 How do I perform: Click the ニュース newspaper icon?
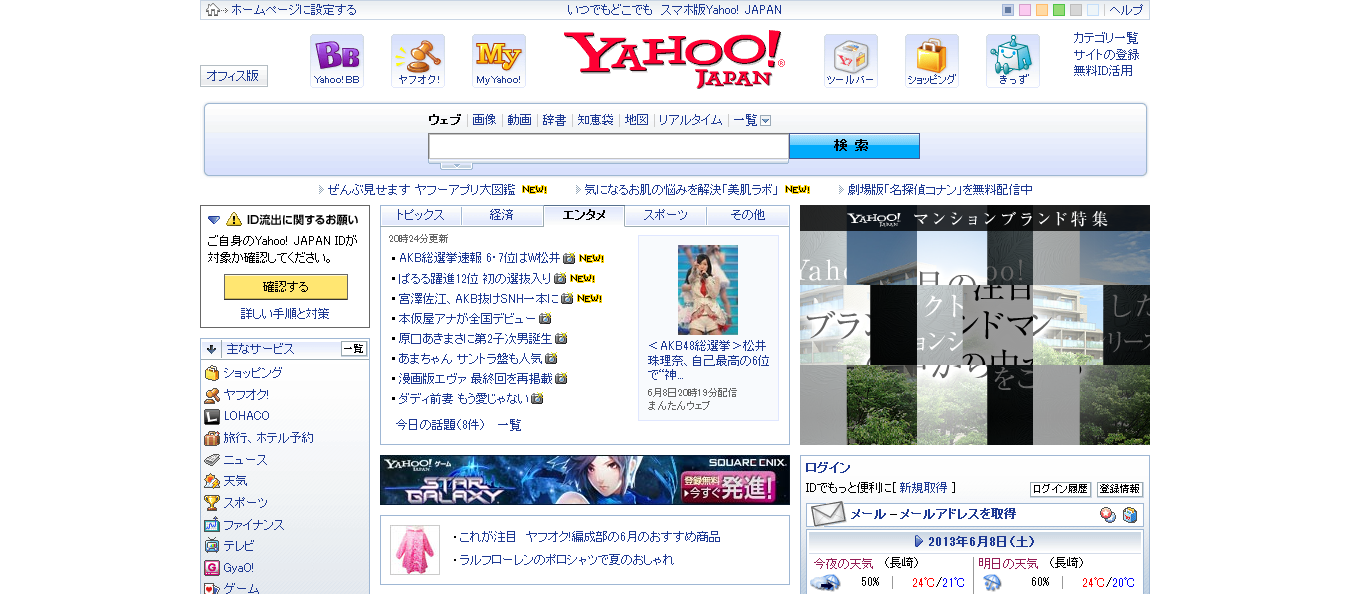(x=212, y=460)
